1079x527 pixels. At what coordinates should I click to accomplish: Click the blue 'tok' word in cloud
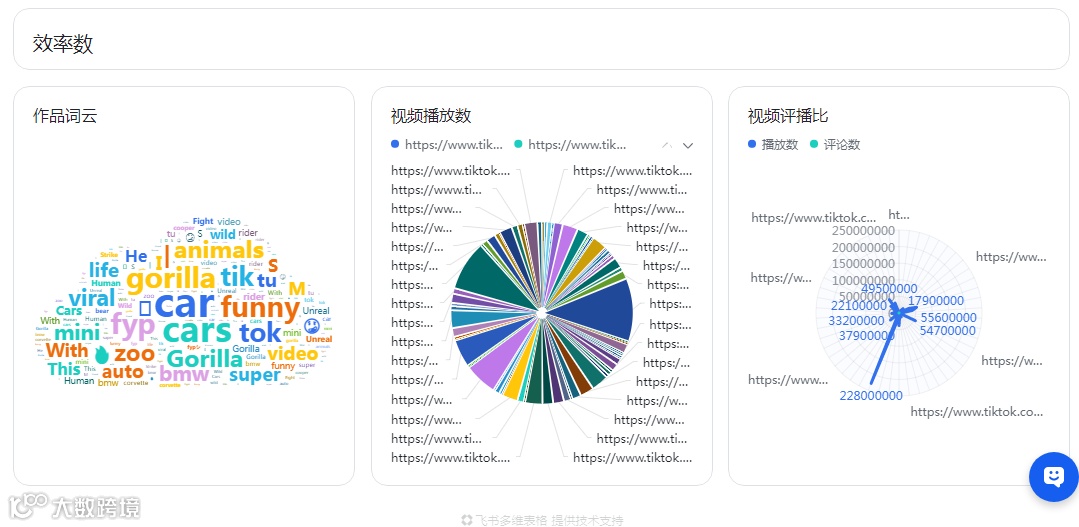point(260,333)
